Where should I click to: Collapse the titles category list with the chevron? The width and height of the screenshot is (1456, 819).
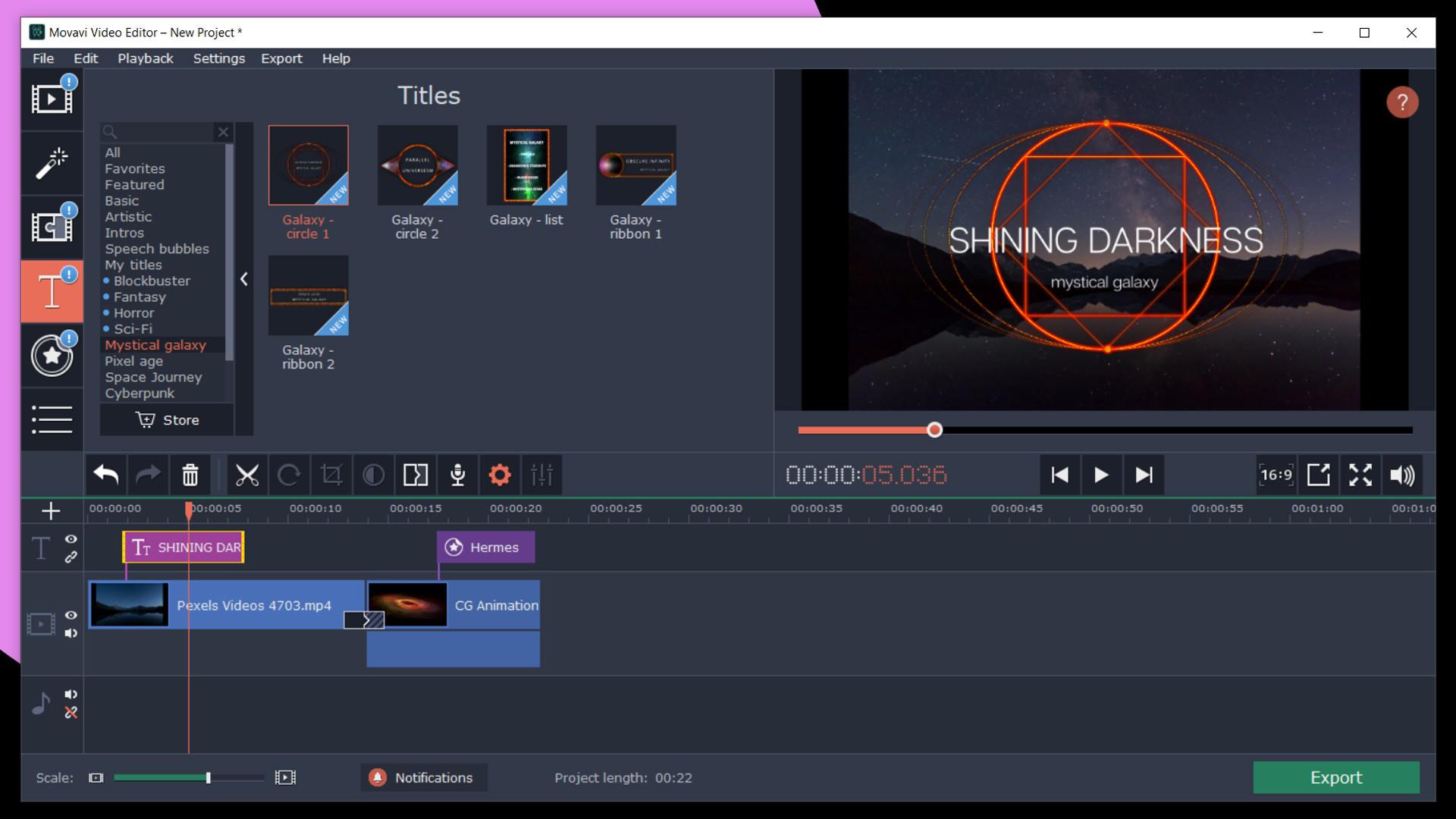click(x=244, y=279)
